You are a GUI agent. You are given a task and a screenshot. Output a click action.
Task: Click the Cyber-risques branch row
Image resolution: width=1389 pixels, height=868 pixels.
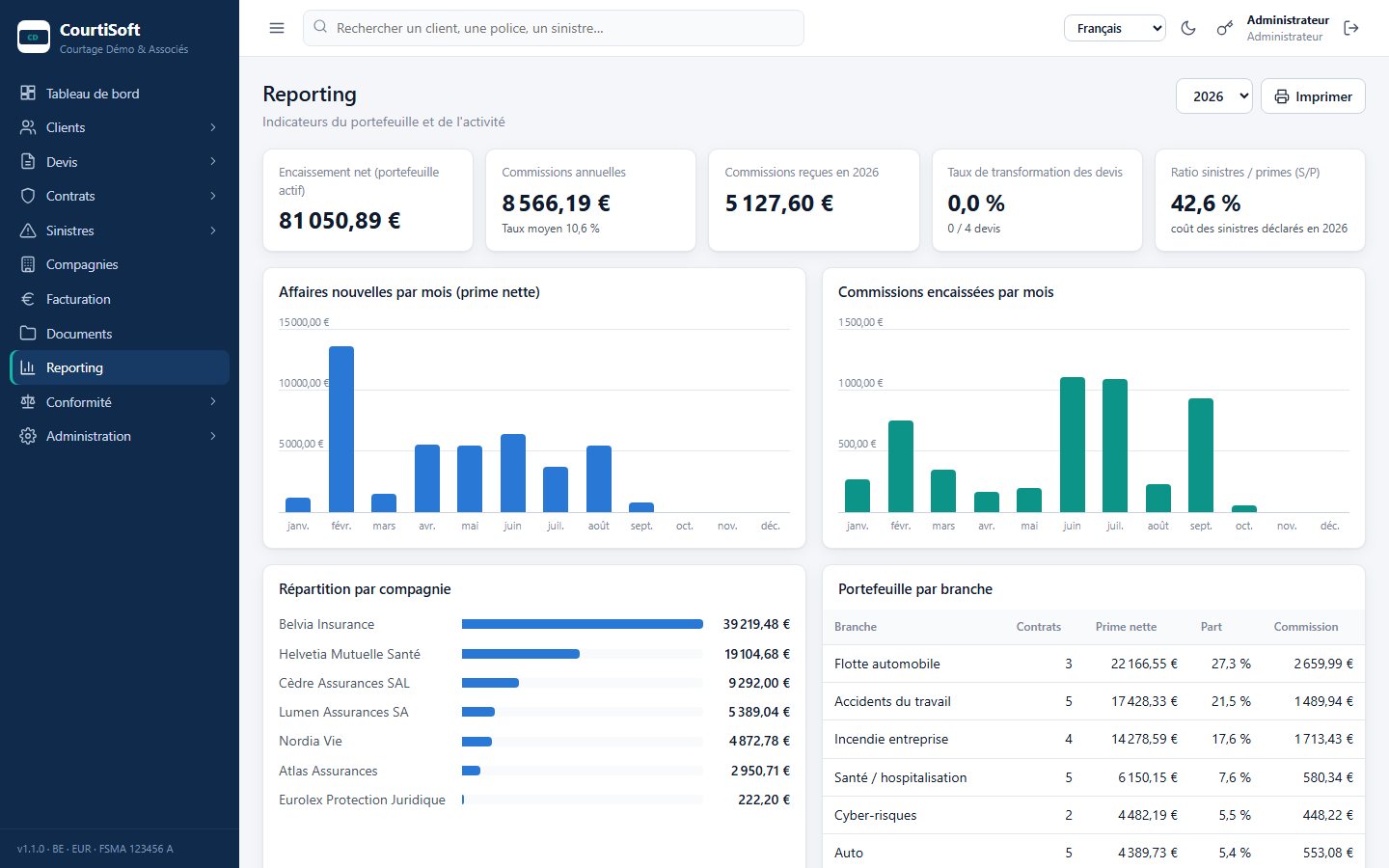point(1094,815)
